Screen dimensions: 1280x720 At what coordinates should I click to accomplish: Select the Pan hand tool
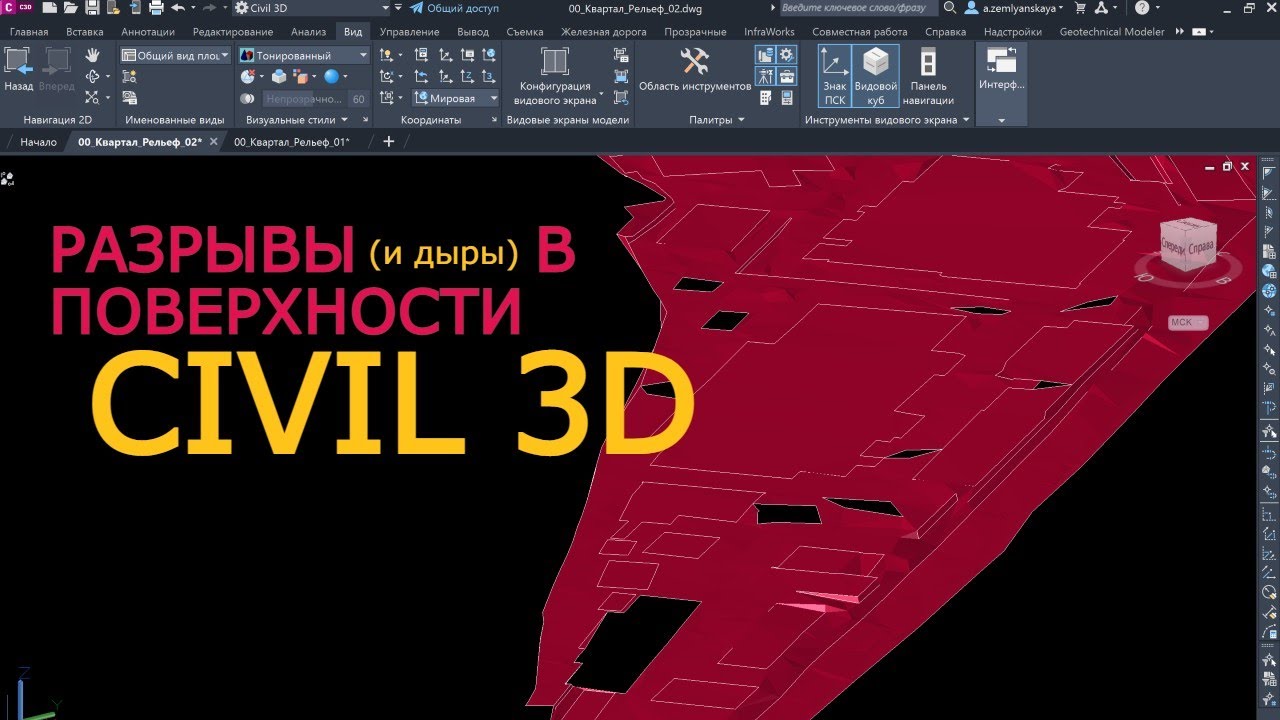click(92, 54)
